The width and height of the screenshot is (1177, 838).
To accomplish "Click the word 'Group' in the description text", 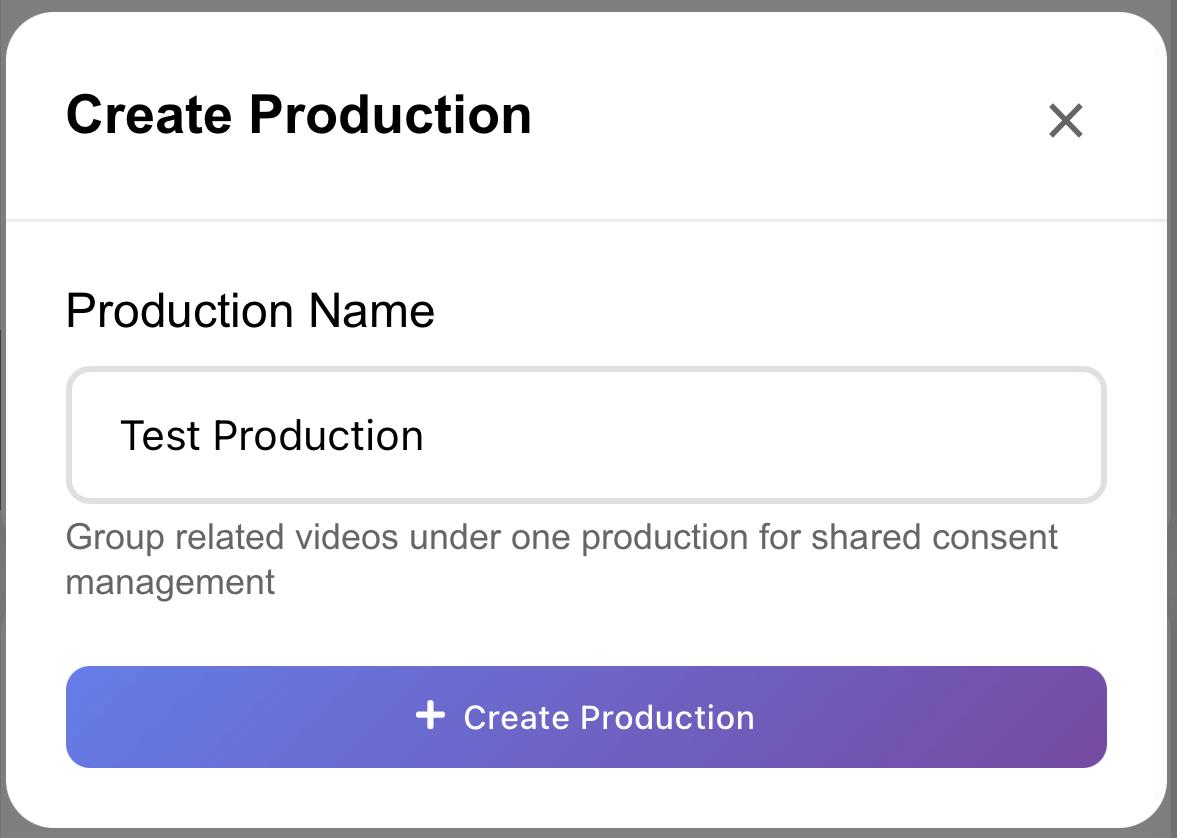I will (x=114, y=537).
